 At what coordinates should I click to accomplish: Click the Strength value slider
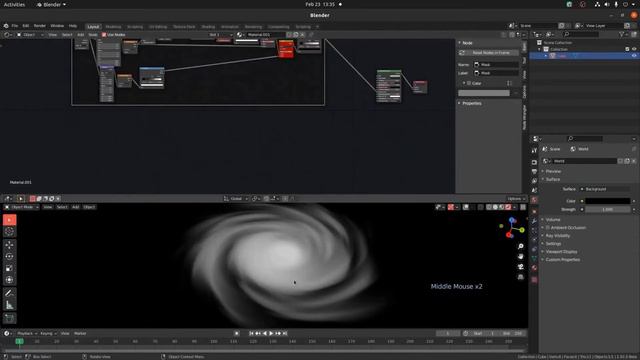click(608, 209)
